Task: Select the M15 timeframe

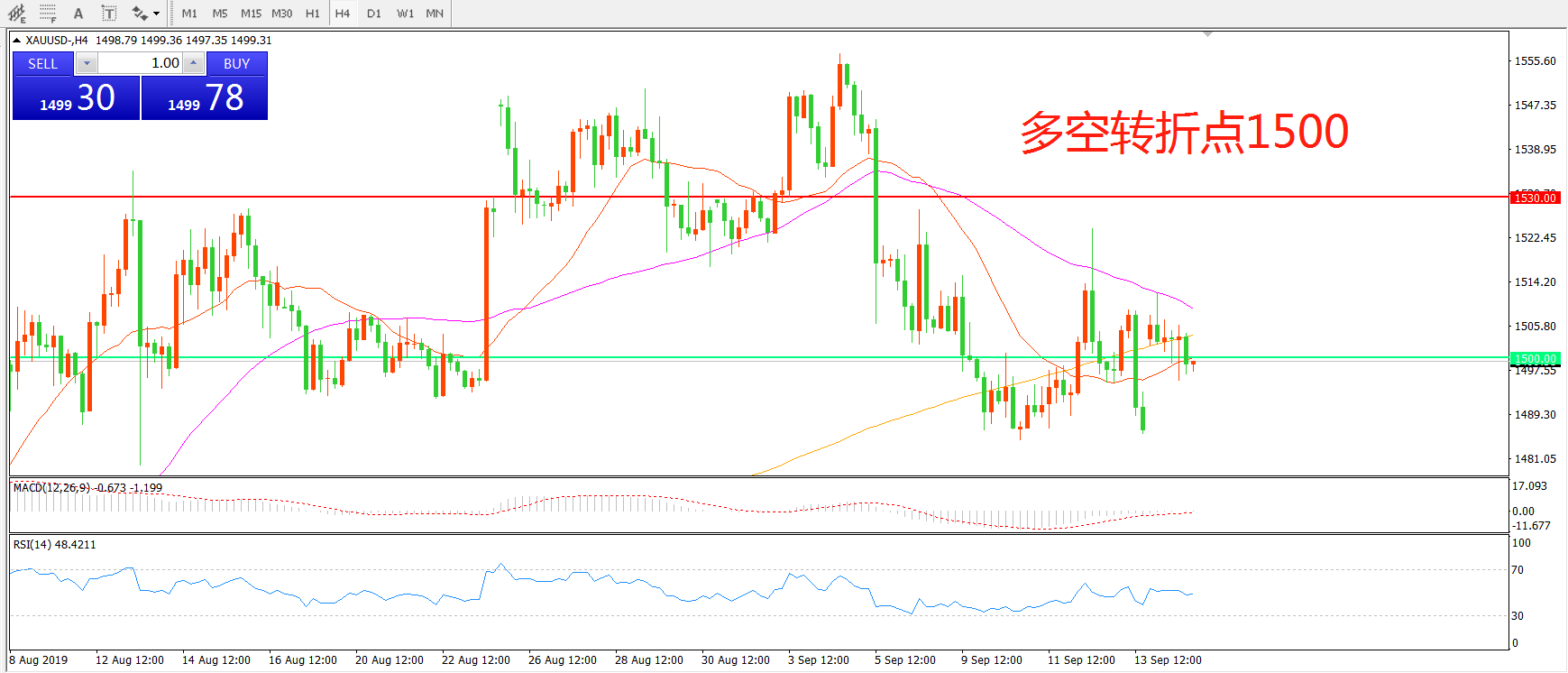Action: point(251,14)
